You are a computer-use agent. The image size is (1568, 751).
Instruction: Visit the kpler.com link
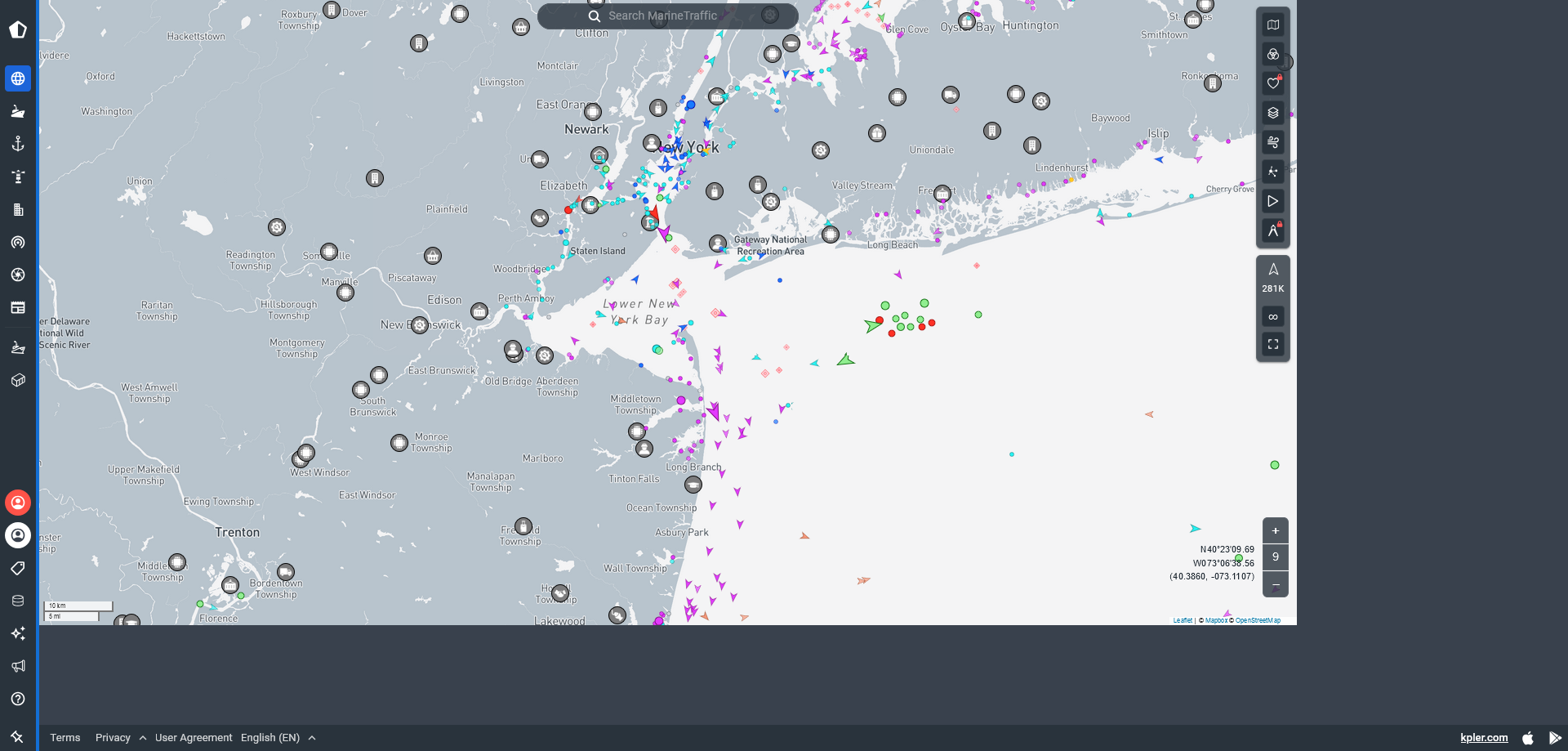click(1484, 737)
